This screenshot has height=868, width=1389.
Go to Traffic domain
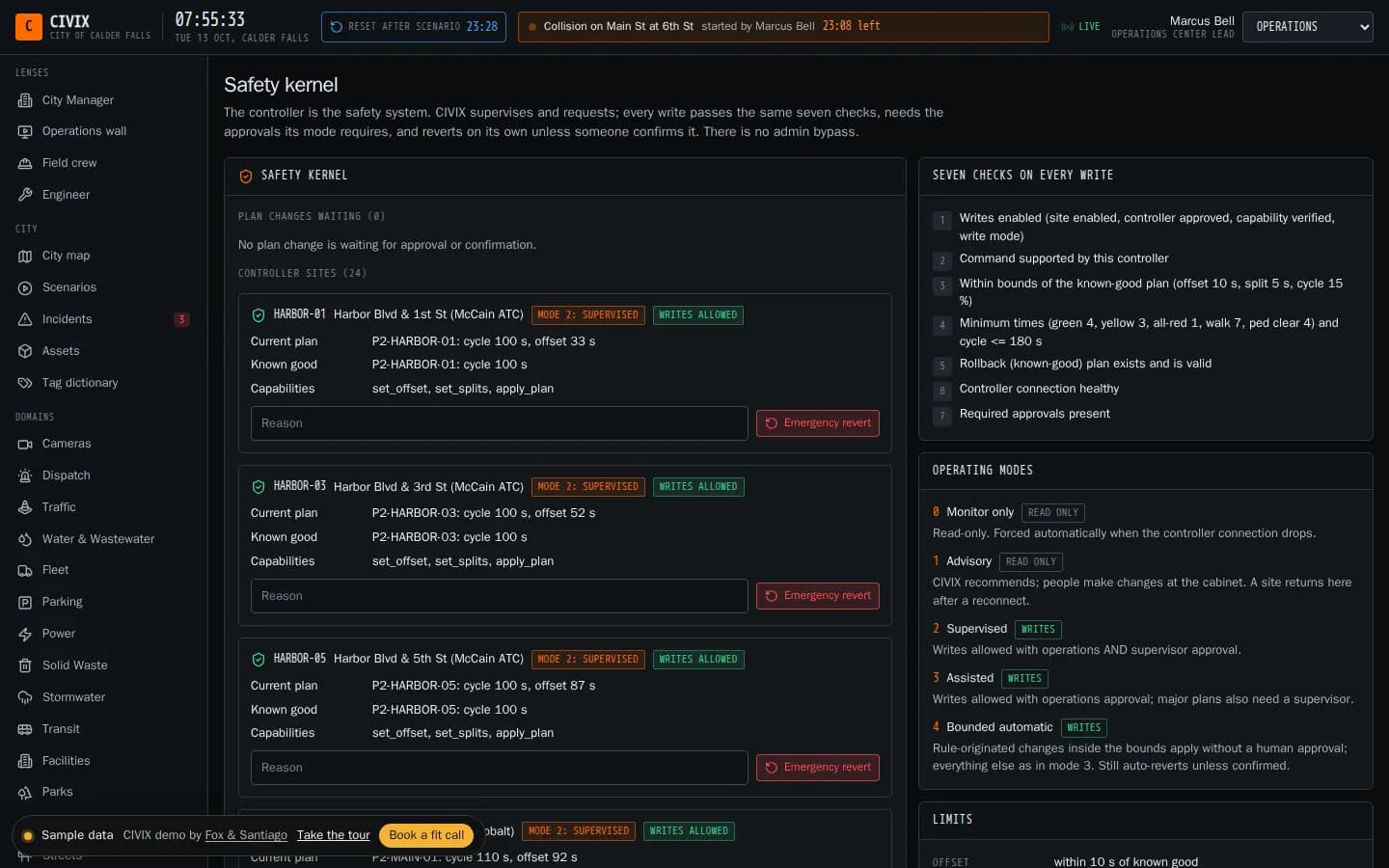point(59,507)
